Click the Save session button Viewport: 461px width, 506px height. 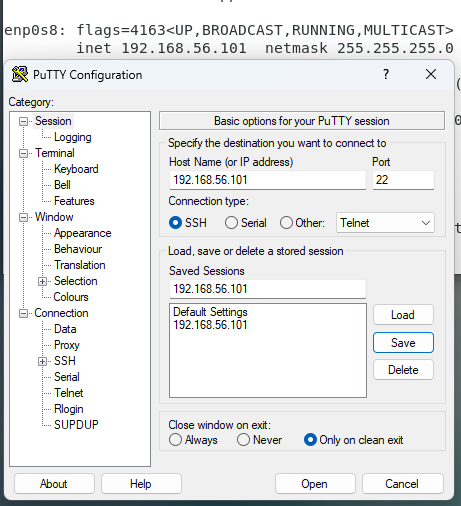coord(403,343)
